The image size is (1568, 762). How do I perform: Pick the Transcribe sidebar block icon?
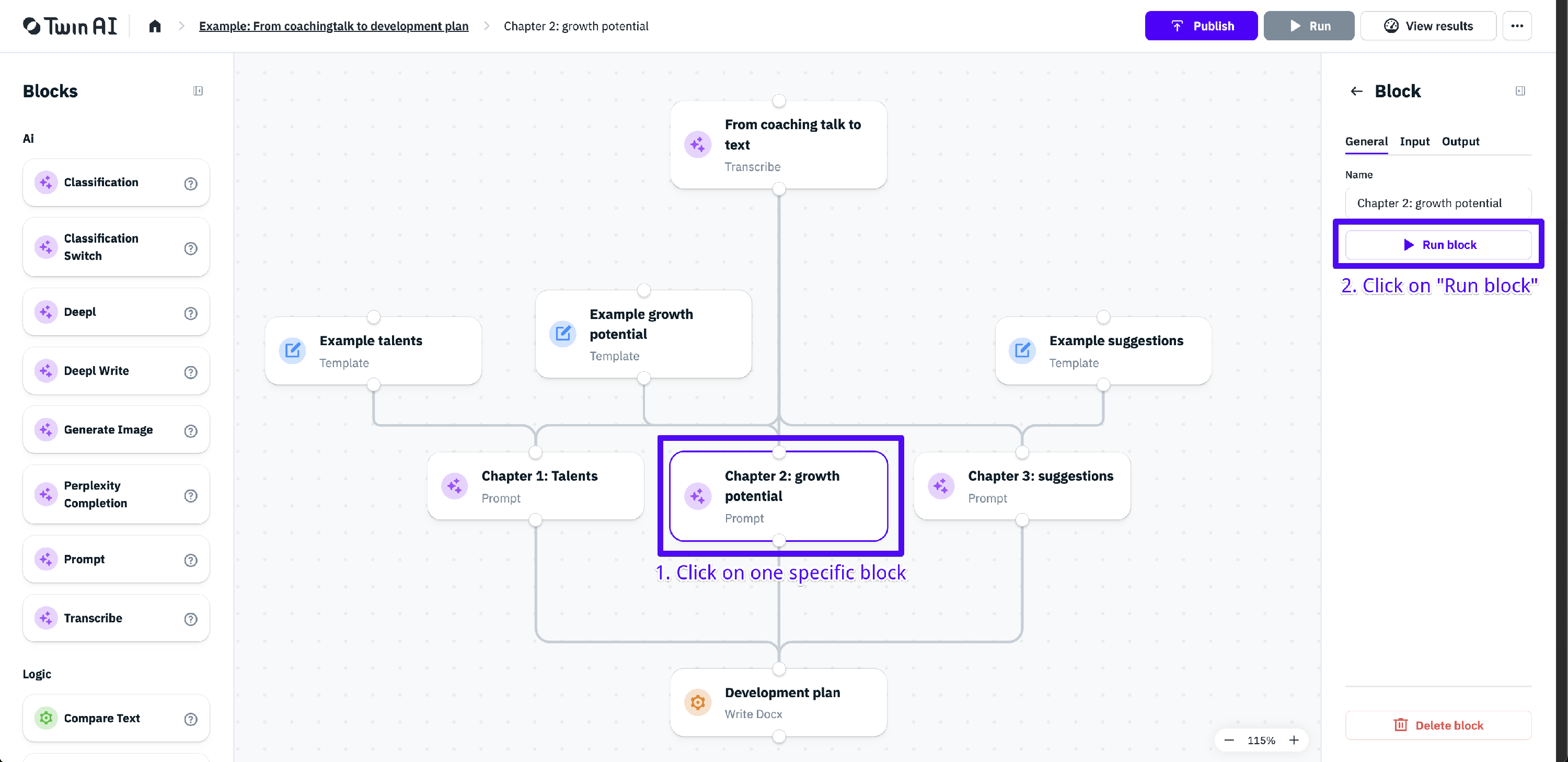pyautogui.click(x=45, y=618)
